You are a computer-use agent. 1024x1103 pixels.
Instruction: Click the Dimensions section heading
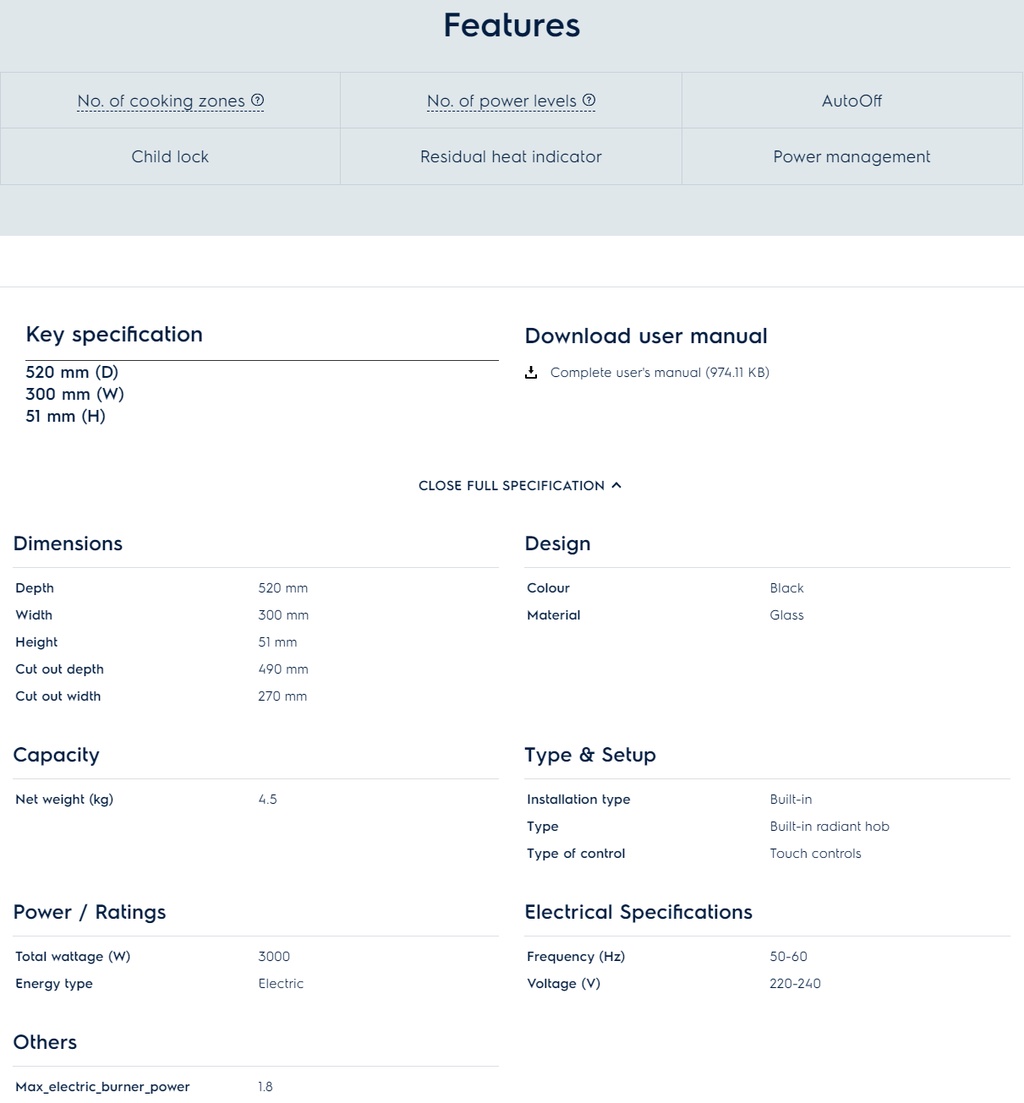pyautogui.click(x=68, y=544)
